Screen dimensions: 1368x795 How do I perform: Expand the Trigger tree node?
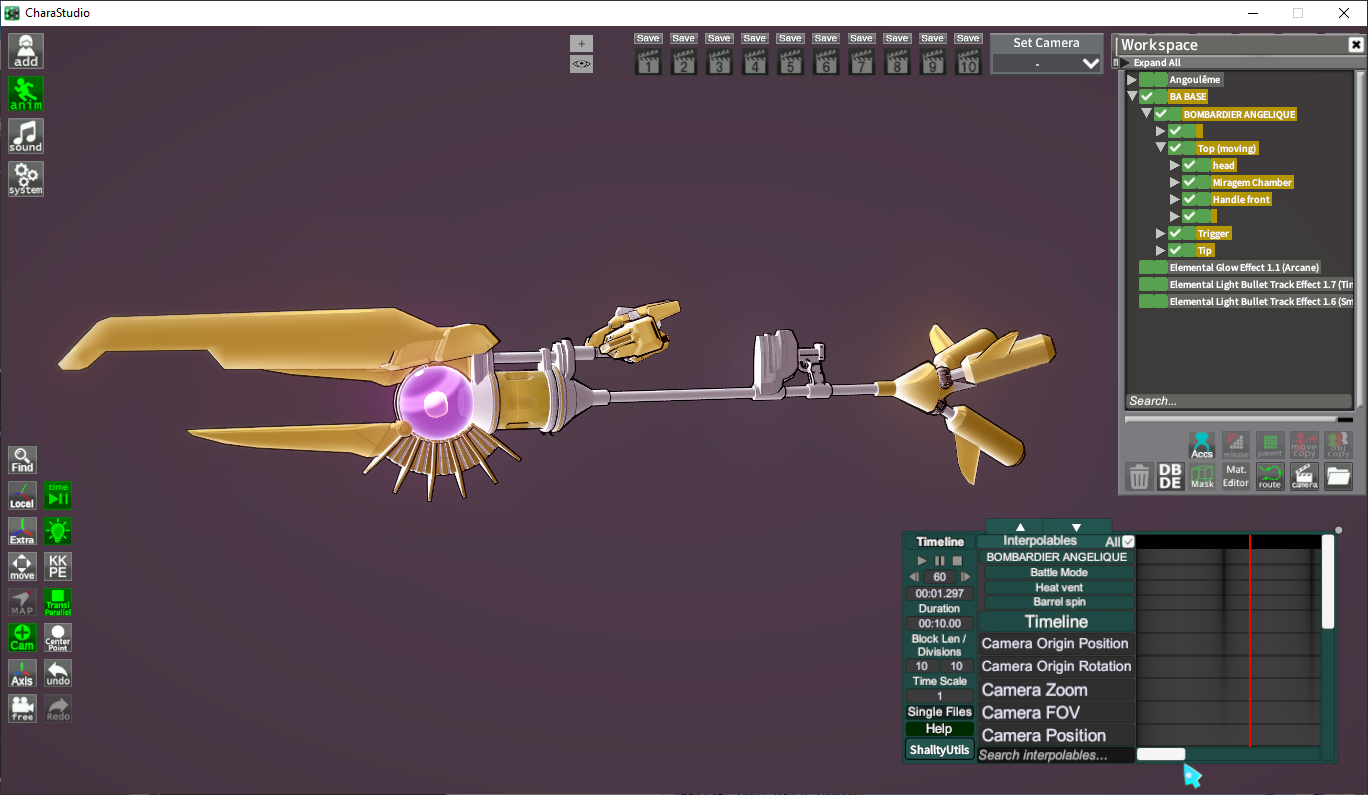[x=1160, y=233]
